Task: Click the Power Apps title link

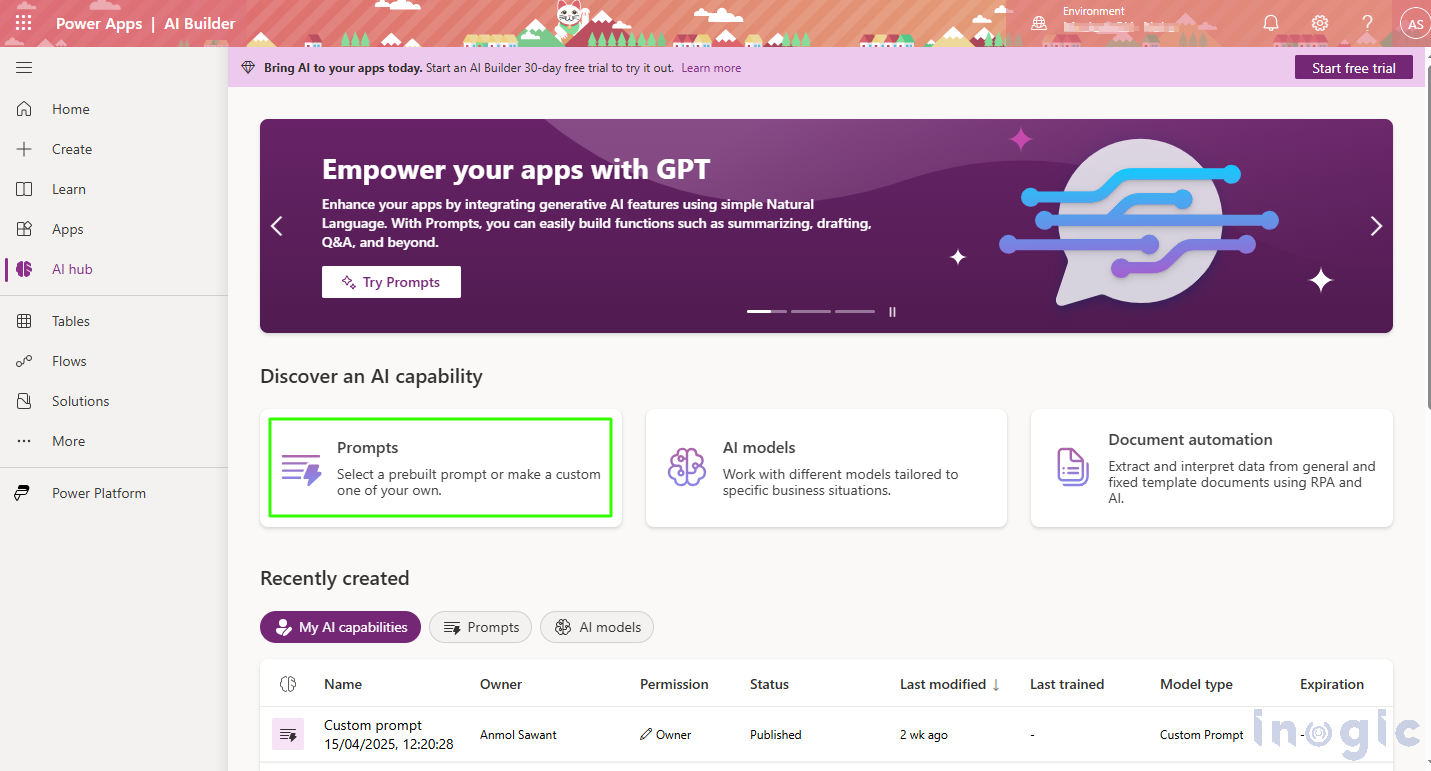Action: (99, 23)
